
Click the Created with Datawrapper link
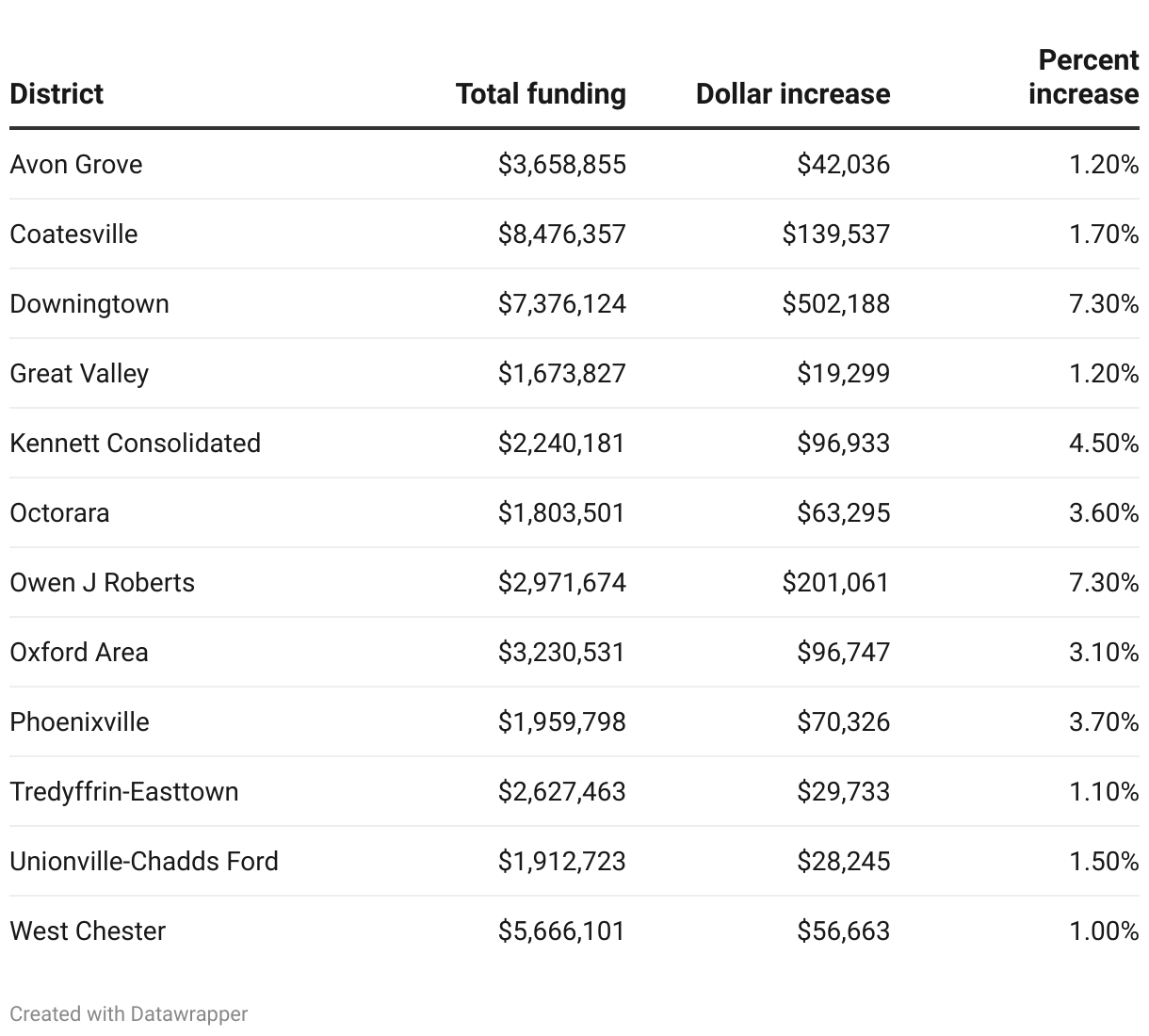pos(129,1014)
